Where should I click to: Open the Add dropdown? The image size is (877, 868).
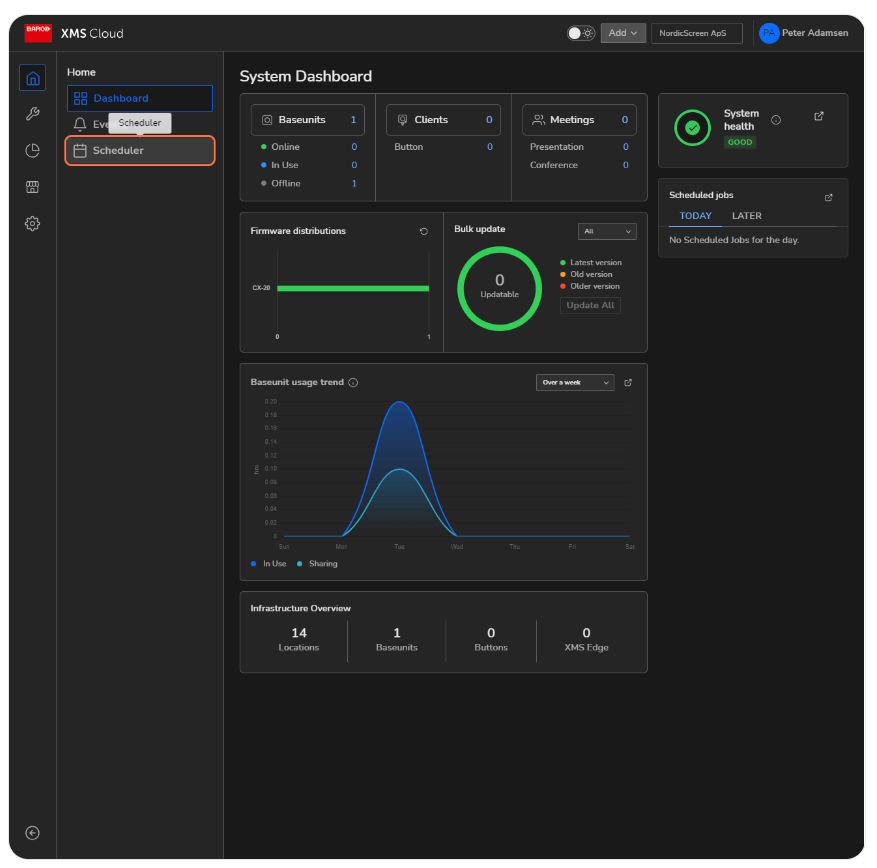tap(623, 33)
